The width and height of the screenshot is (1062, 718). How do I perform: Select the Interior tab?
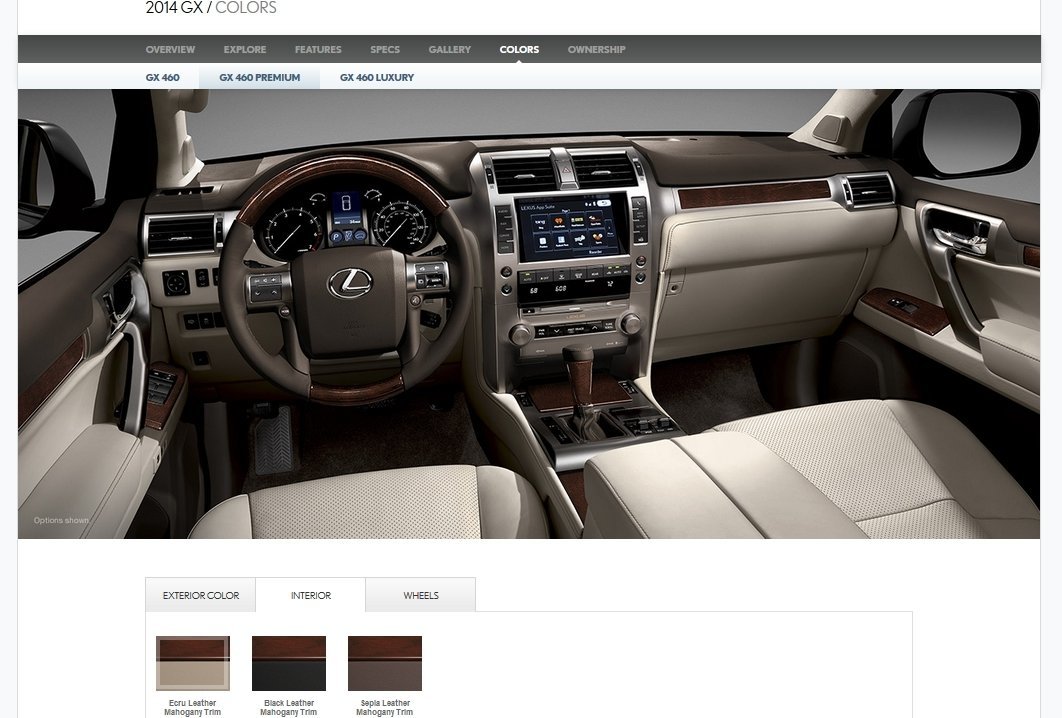click(x=311, y=595)
